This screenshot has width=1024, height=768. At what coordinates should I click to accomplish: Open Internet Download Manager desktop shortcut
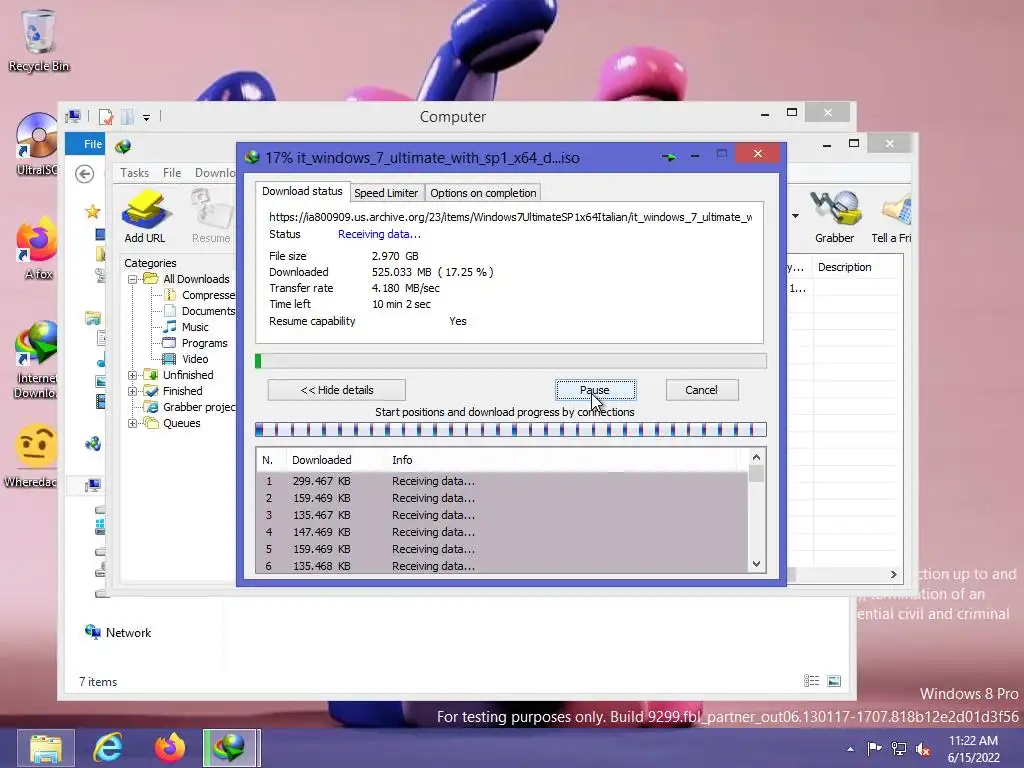[36, 359]
